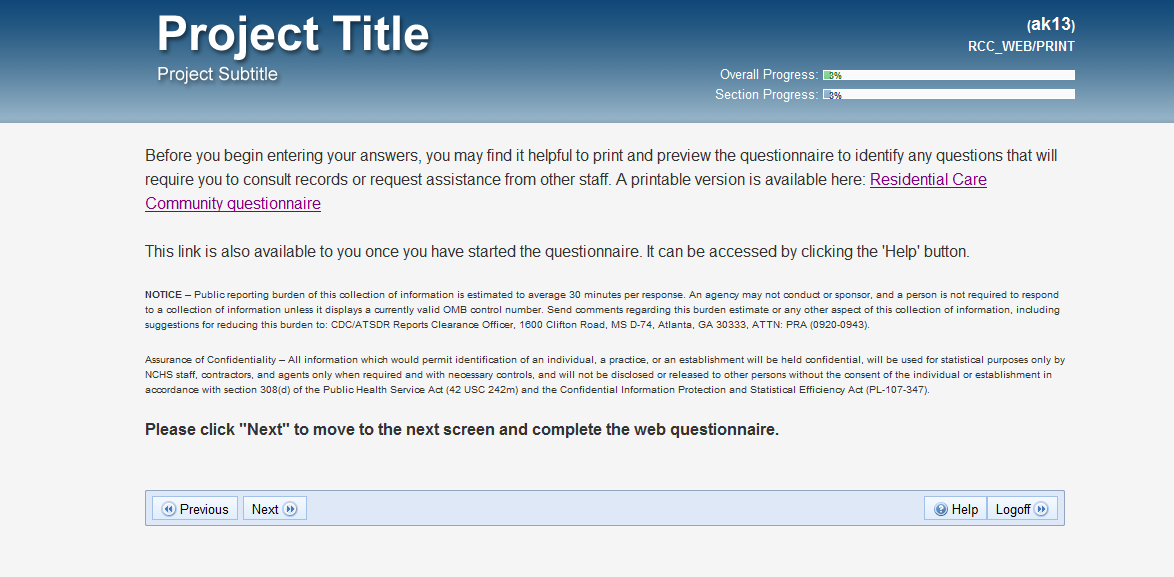Open the Residential Care link text

click(x=928, y=180)
